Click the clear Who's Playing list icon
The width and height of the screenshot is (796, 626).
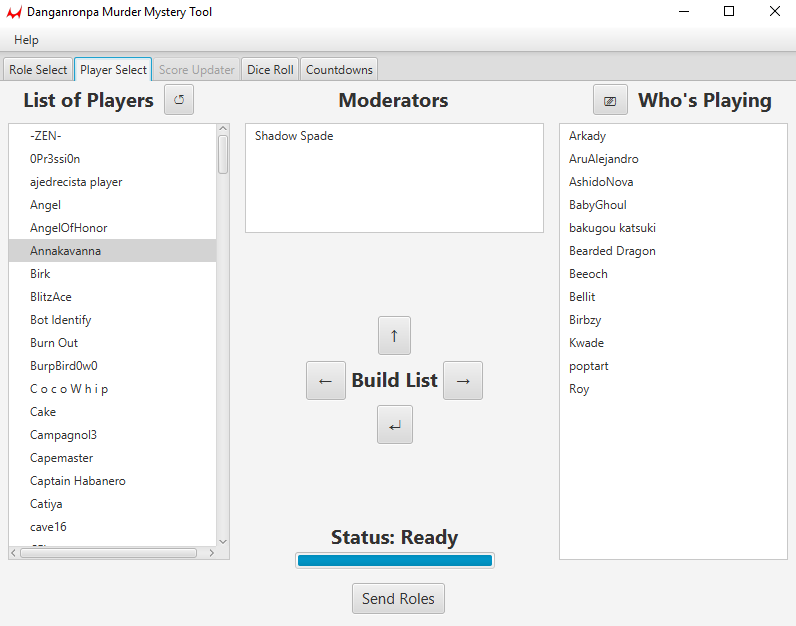pos(610,100)
